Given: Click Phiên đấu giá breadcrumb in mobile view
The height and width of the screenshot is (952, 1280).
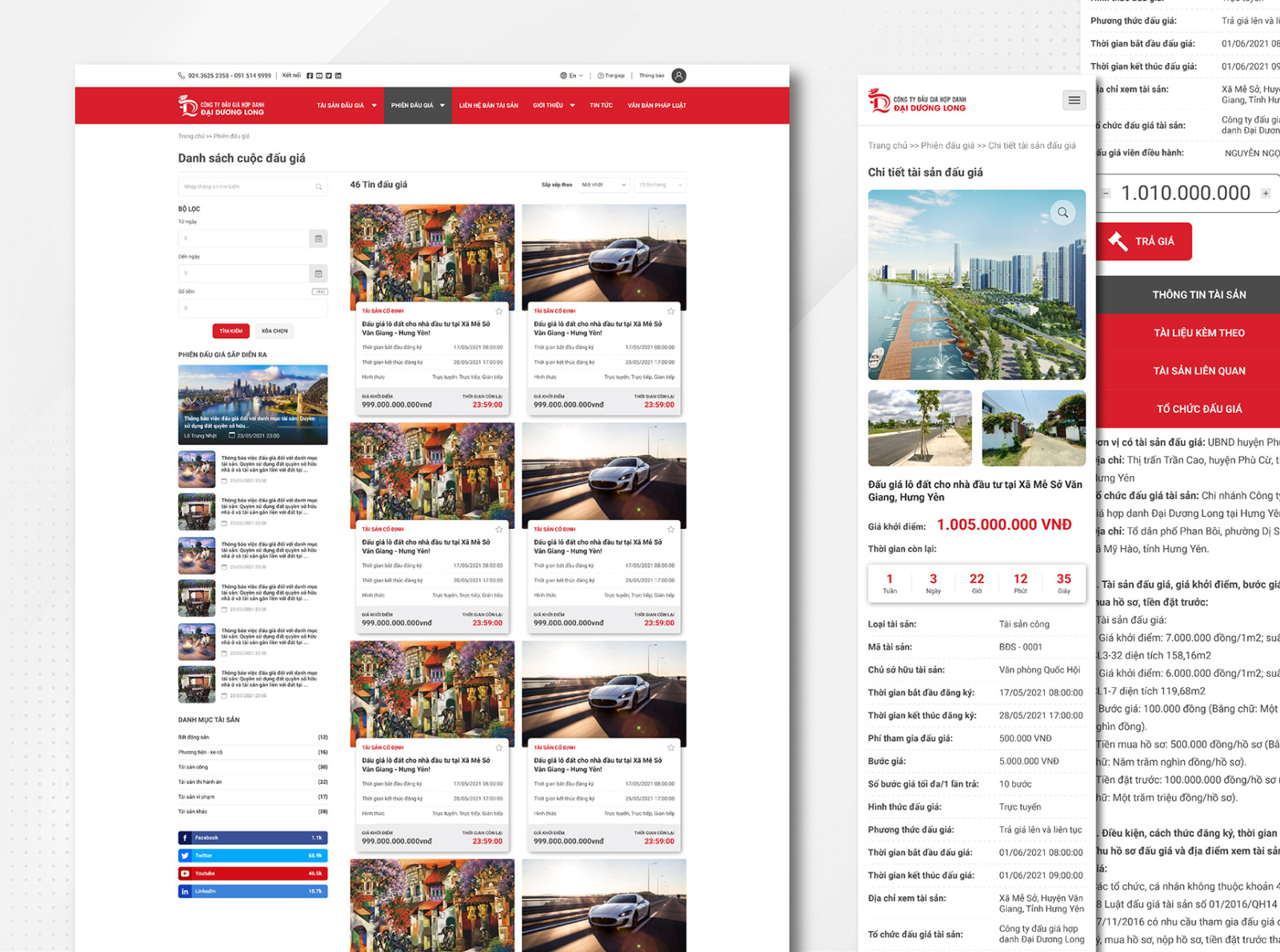Looking at the screenshot, I should (947, 146).
